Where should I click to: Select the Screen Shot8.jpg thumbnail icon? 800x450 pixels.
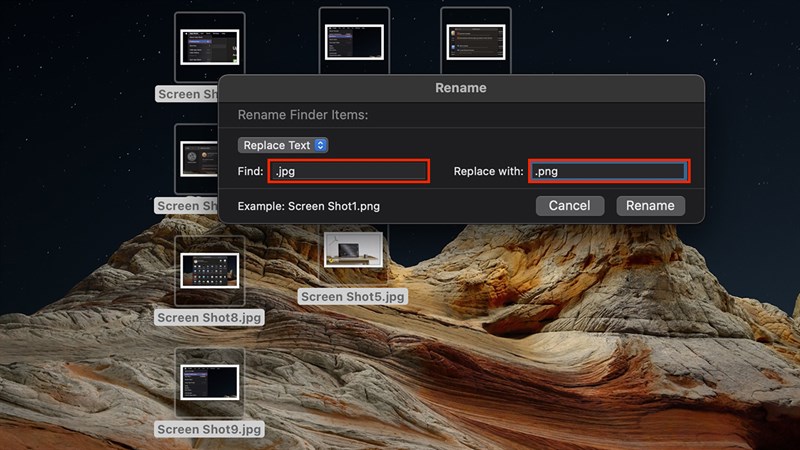tap(210, 271)
